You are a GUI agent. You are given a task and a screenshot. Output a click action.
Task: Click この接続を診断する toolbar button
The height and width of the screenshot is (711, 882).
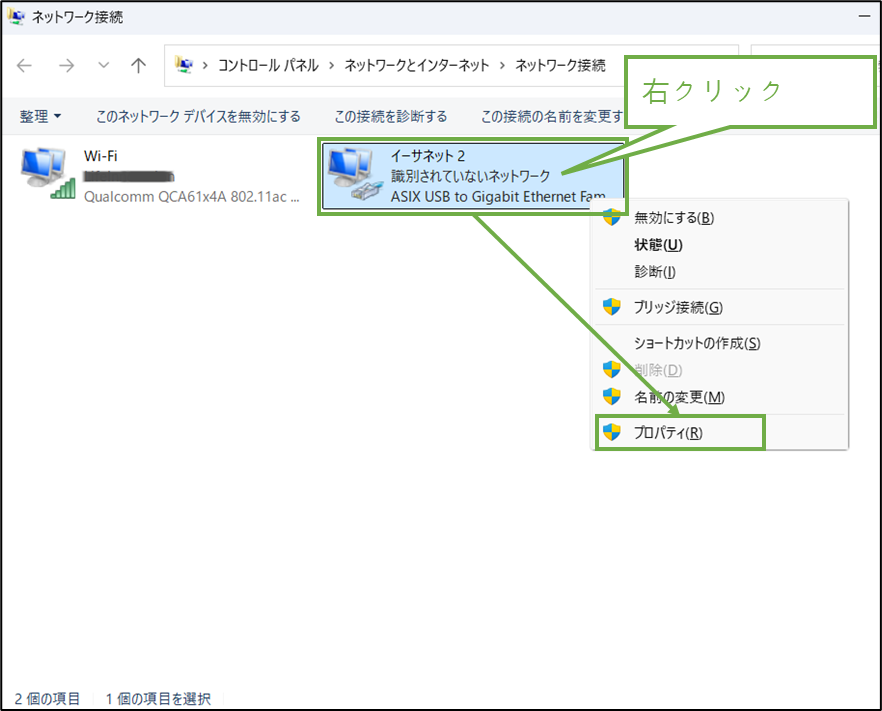click(x=391, y=116)
